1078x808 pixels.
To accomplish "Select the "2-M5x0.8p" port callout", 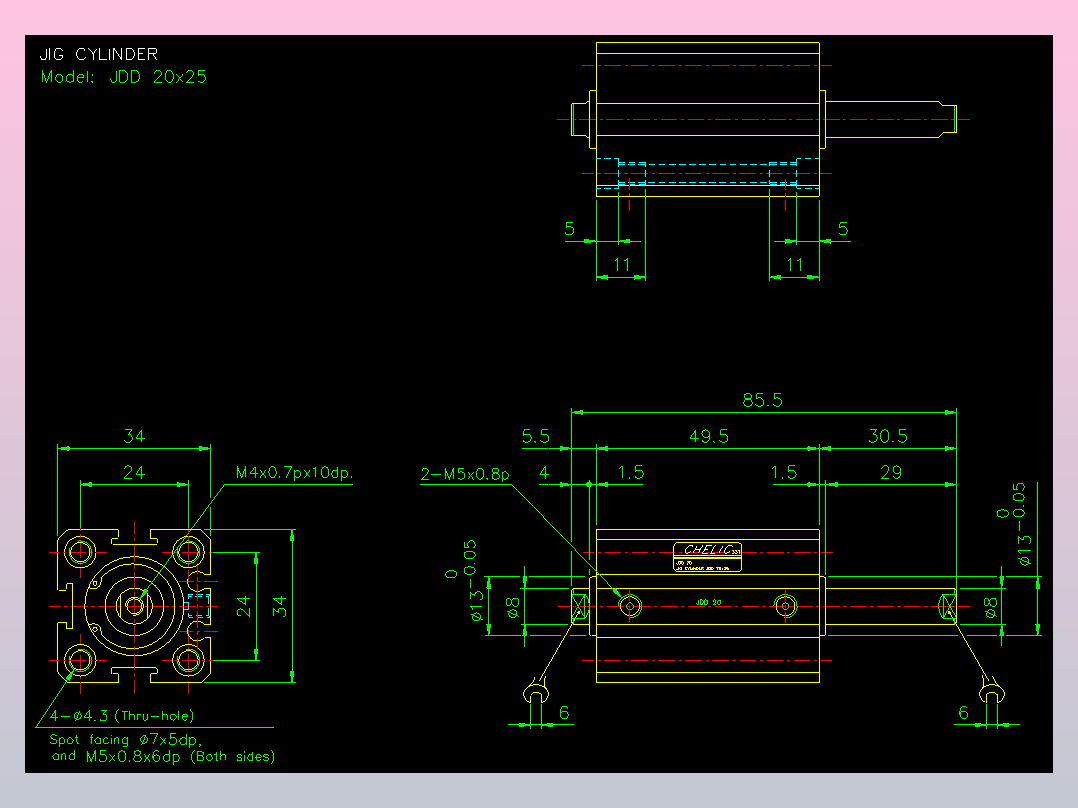I will click(x=465, y=474).
